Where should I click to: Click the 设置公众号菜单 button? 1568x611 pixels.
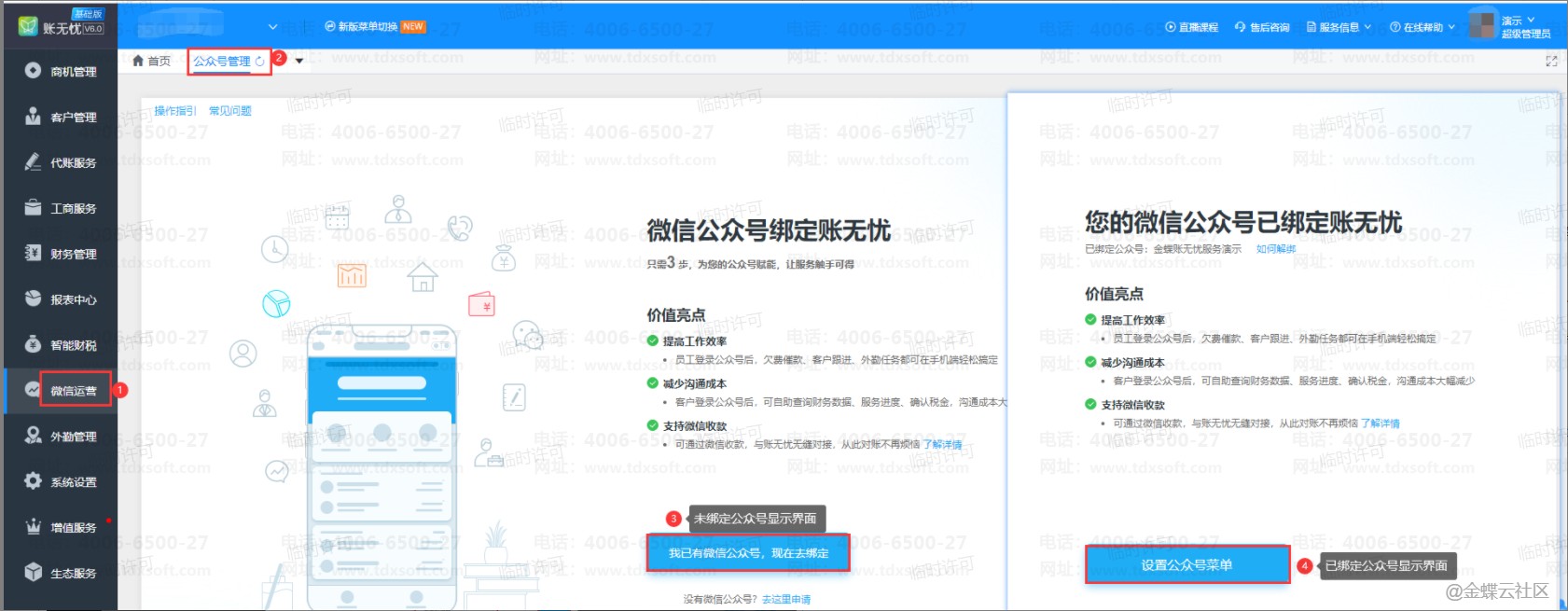1186,565
